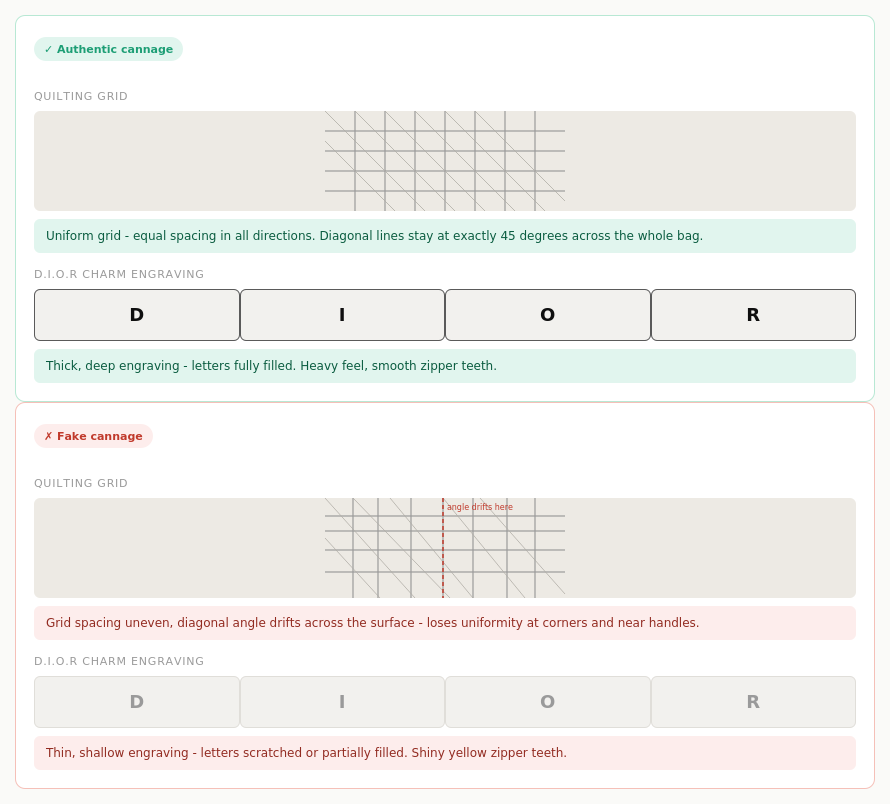Image resolution: width=890 pixels, height=804 pixels.
Task: Click the Fake cannage badge
Action: pyautogui.click(x=94, y=436)
